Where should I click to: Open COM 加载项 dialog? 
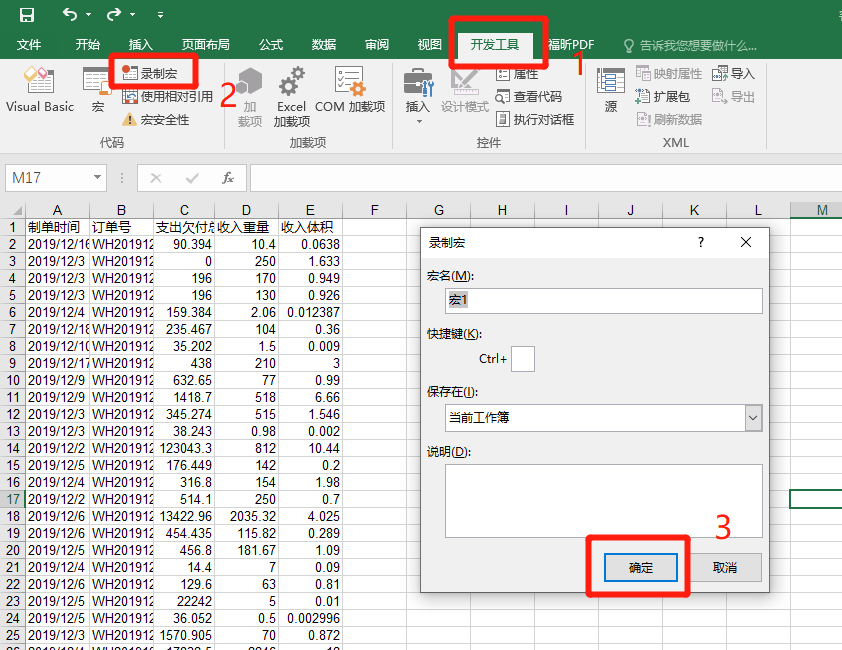(350, 90)
